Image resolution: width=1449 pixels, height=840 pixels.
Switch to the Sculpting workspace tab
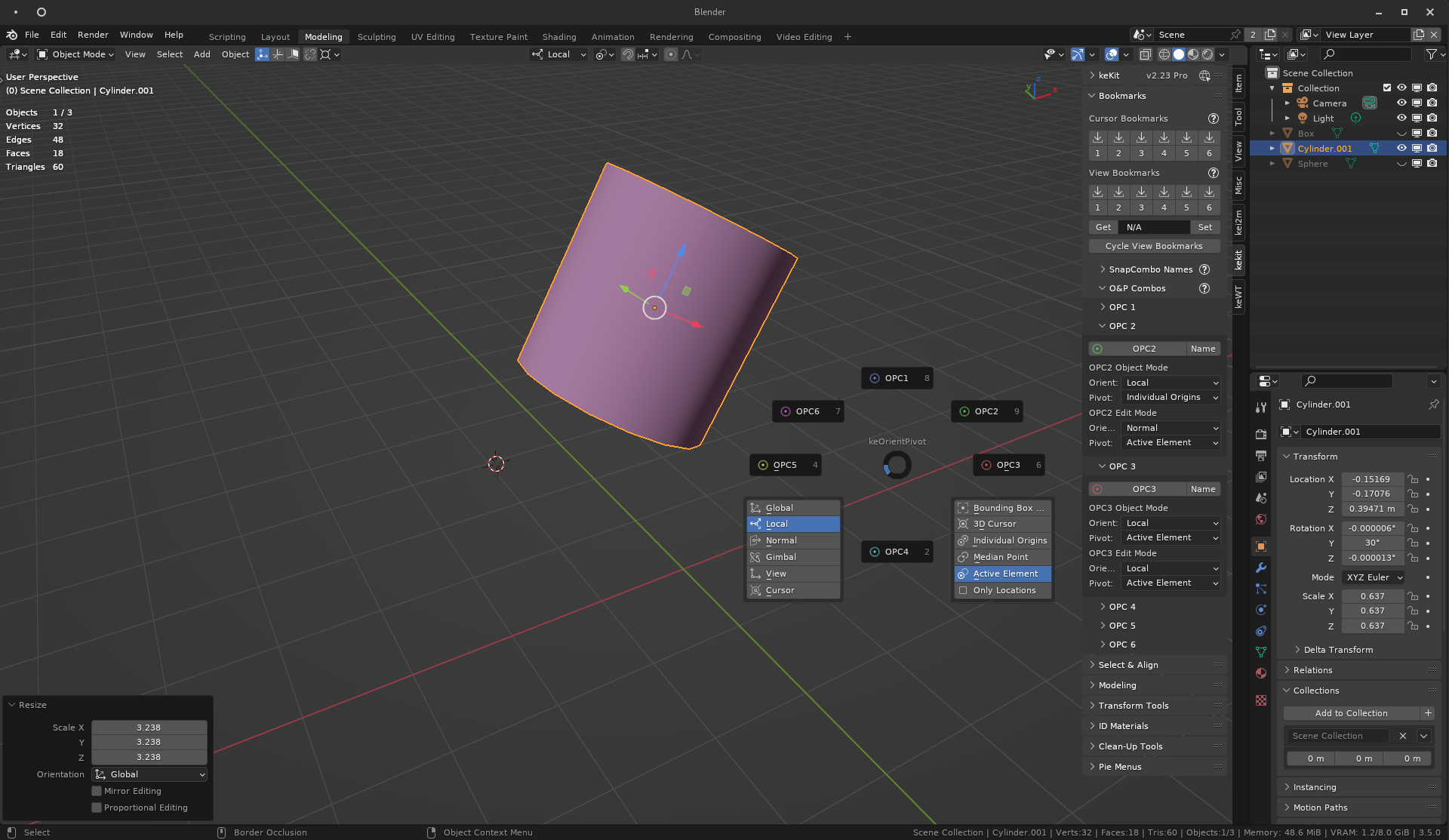click(x=377, y=36)
